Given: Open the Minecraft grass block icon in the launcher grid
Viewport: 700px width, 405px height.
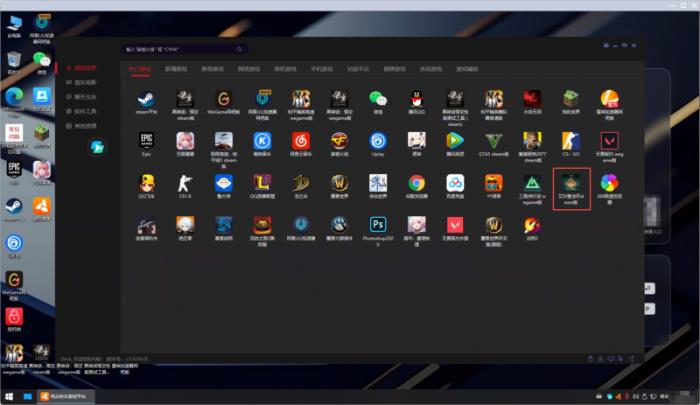Looking at the screenshot, I should point(571,99).
